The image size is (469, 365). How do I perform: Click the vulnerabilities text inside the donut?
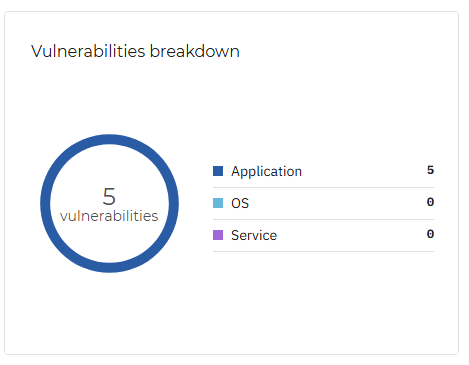coord(109,216)
